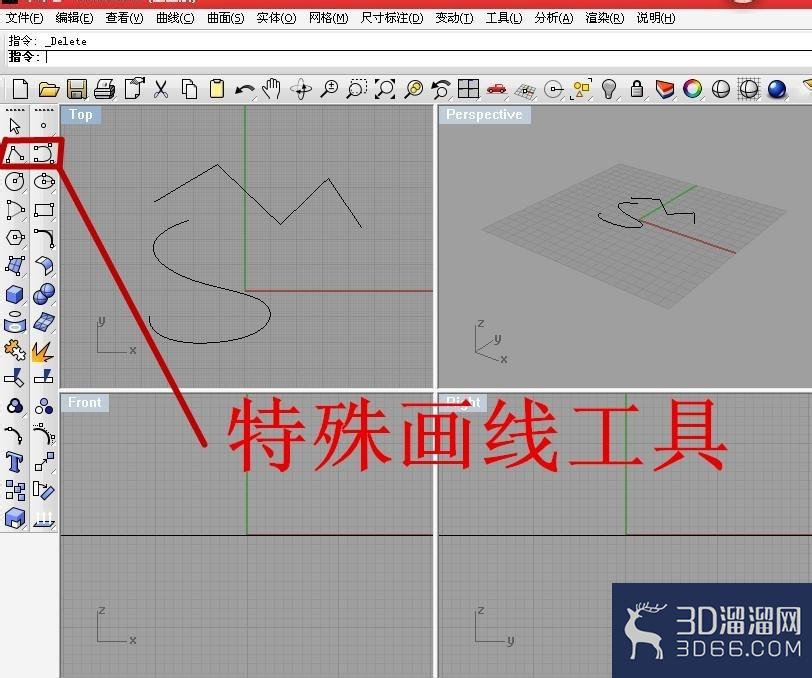Save the file with floppy icon

[77, 89]
